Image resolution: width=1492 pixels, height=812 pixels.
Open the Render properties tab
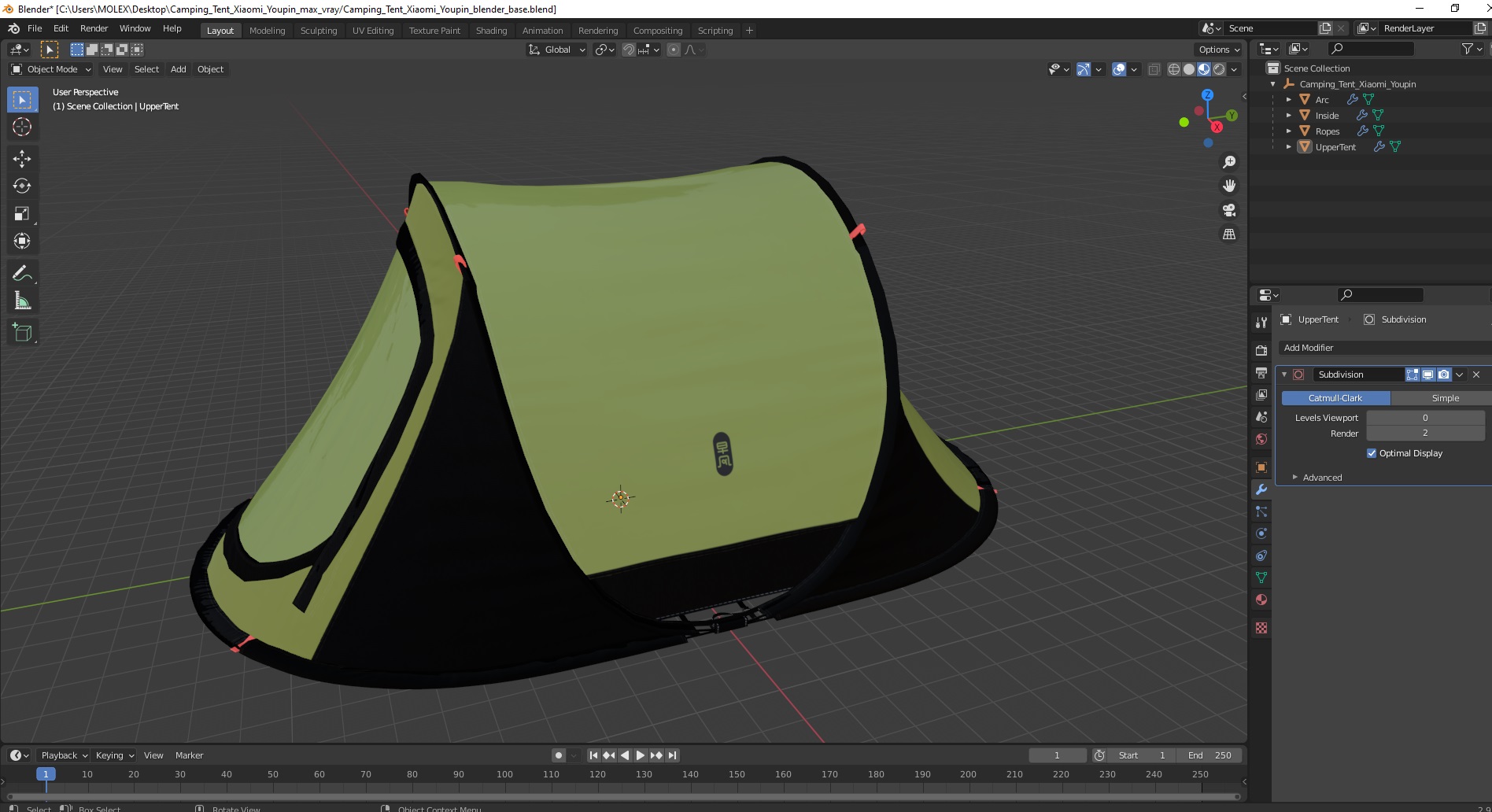pyautogui.click(x=1261, y=350)
